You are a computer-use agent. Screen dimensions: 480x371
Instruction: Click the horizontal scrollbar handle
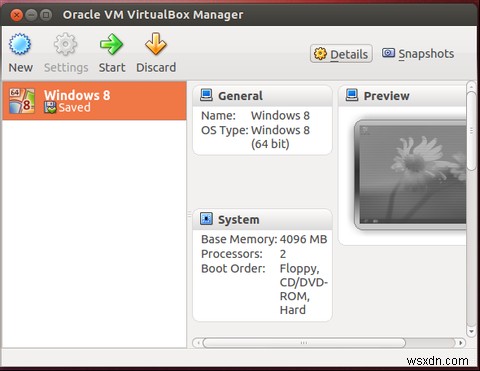(304, 343)
